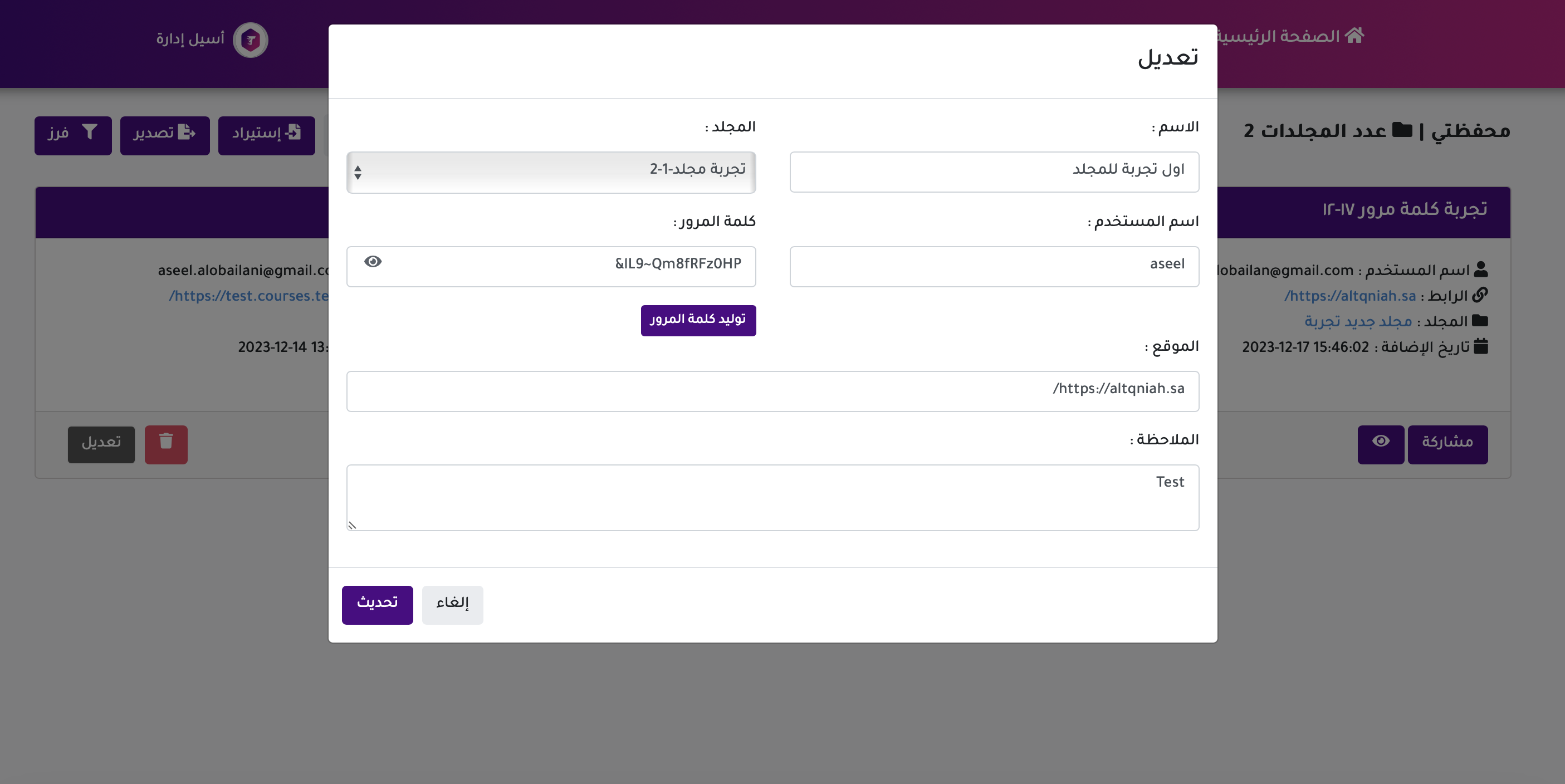Click the الملاحظة note textarea
1565x784 pixels.
[772, 497]
